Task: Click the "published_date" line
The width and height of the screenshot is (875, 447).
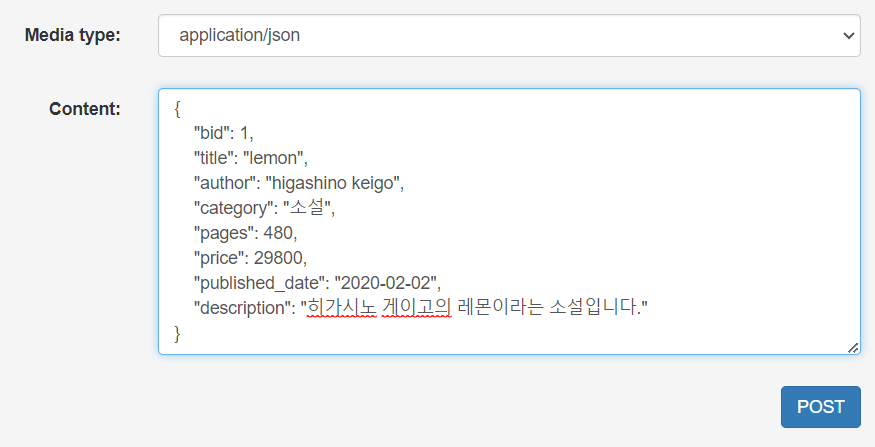Action: click(317, 283)
